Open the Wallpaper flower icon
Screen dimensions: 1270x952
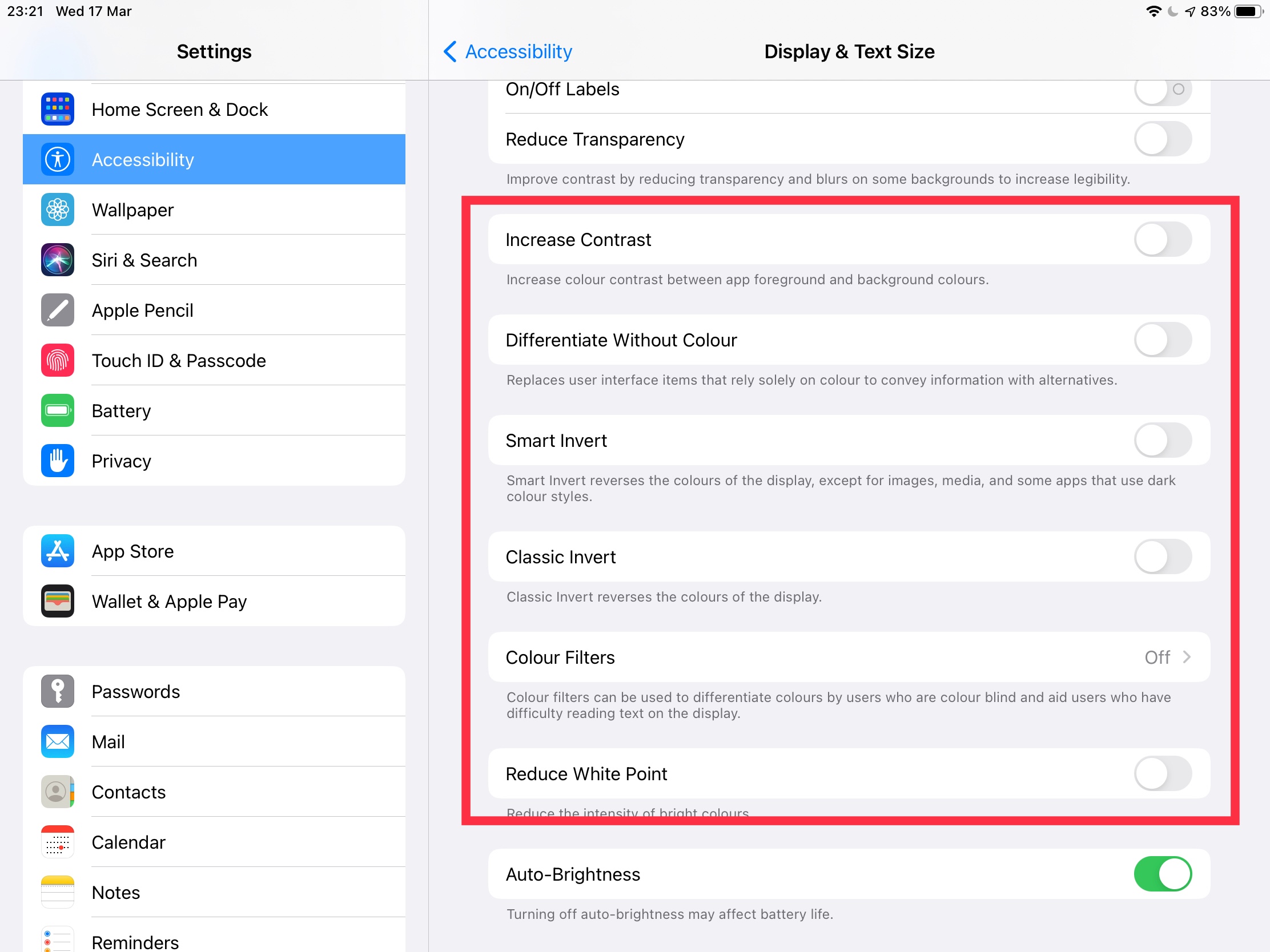[x=58, y=210]
